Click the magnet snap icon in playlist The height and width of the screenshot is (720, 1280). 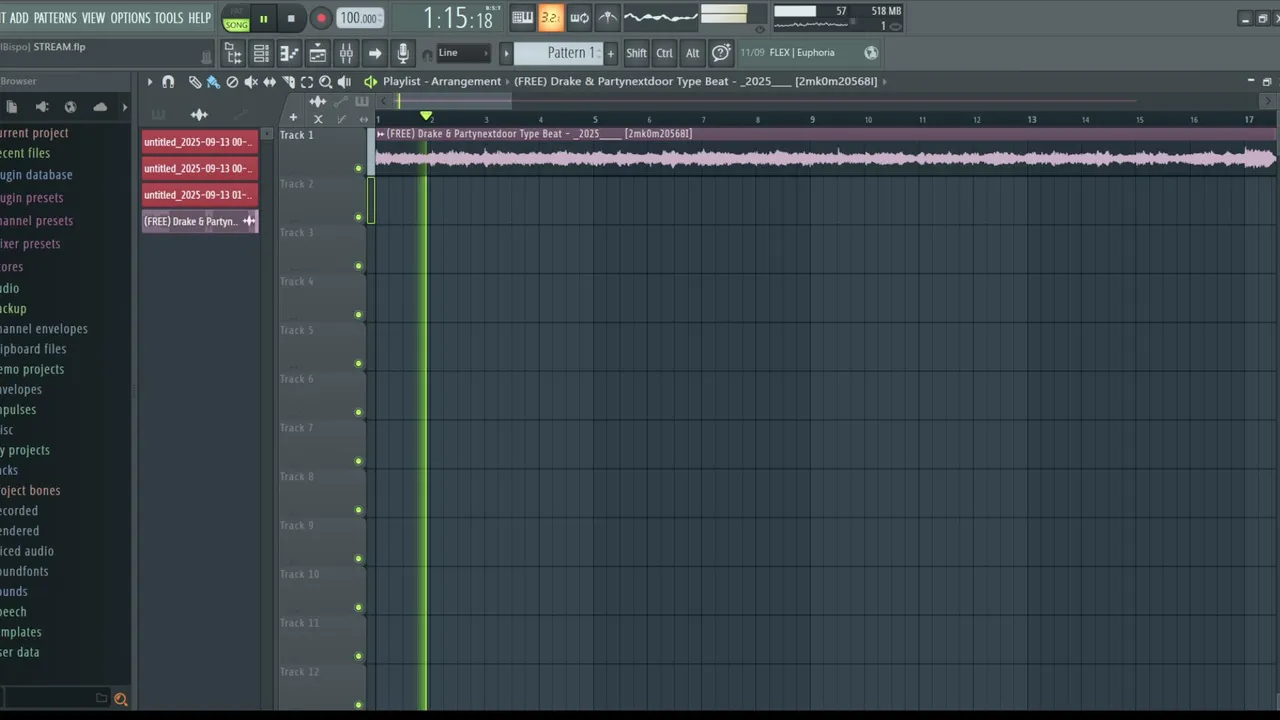coord(168,82)
